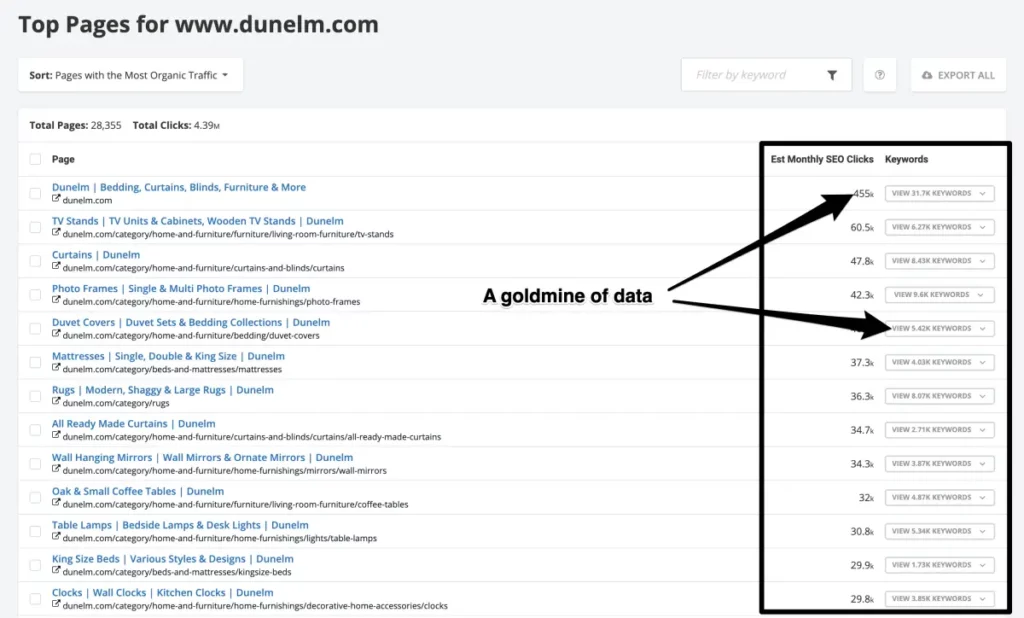Follow the Clocks | Wall Clocks link
This screenshot has width=1024, height=618.
[163, 593]
